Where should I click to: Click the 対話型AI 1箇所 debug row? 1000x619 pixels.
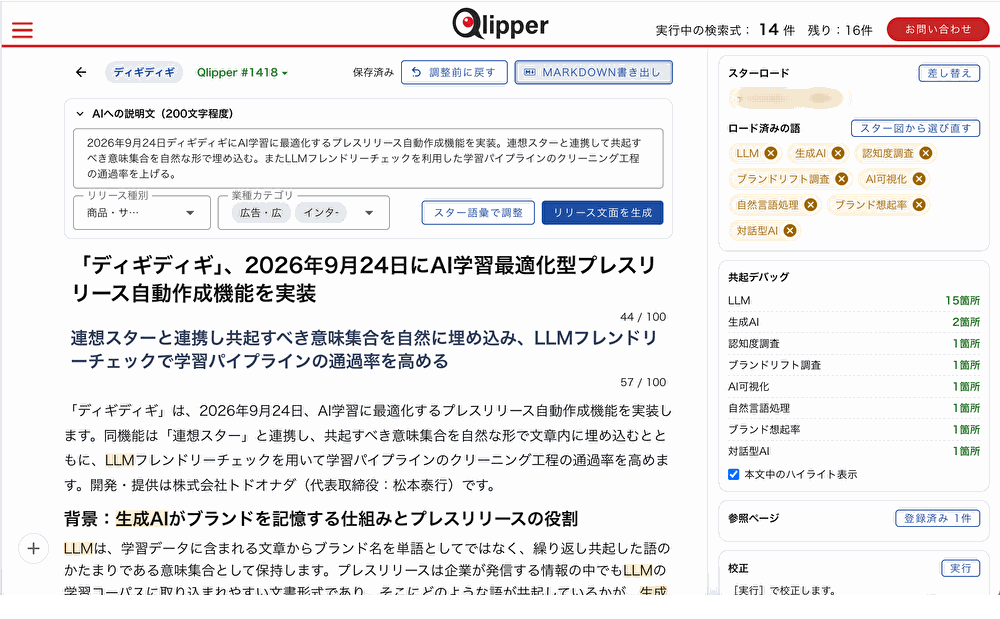coord(854,451)
